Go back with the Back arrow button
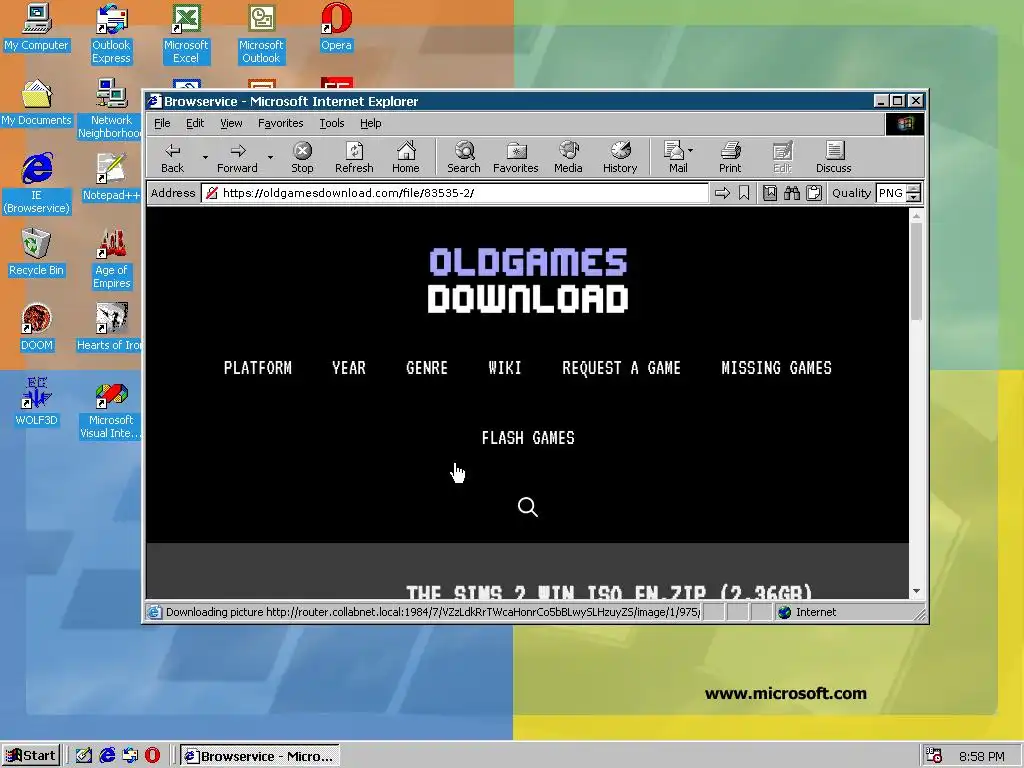Image resolution: width=1024 pixels, height=768 pixels. click(x=172, y=157)
